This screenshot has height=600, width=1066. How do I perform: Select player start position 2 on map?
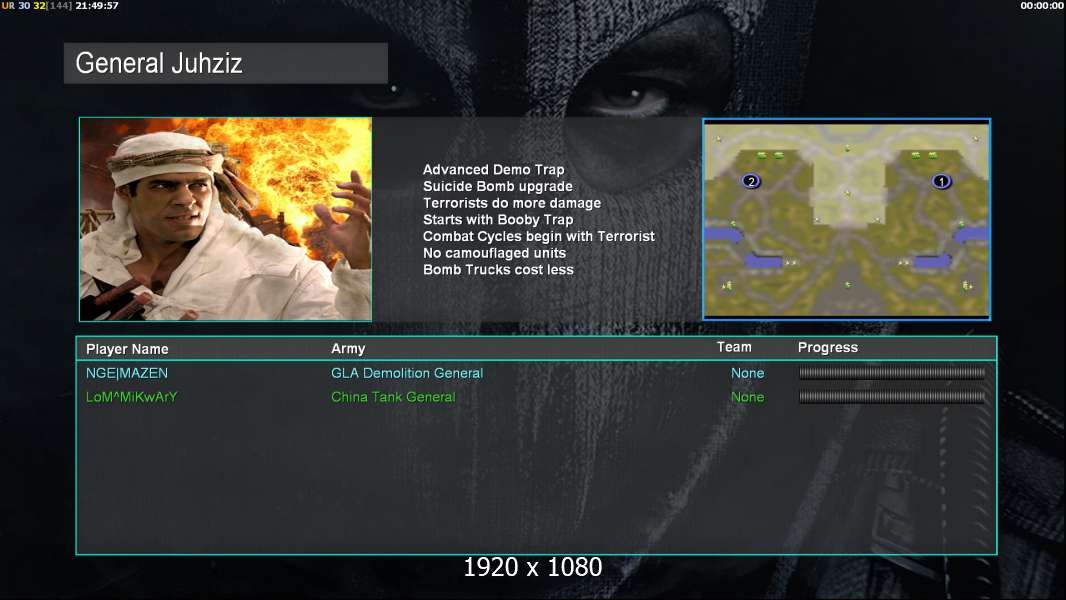click(x=751, y=181)
